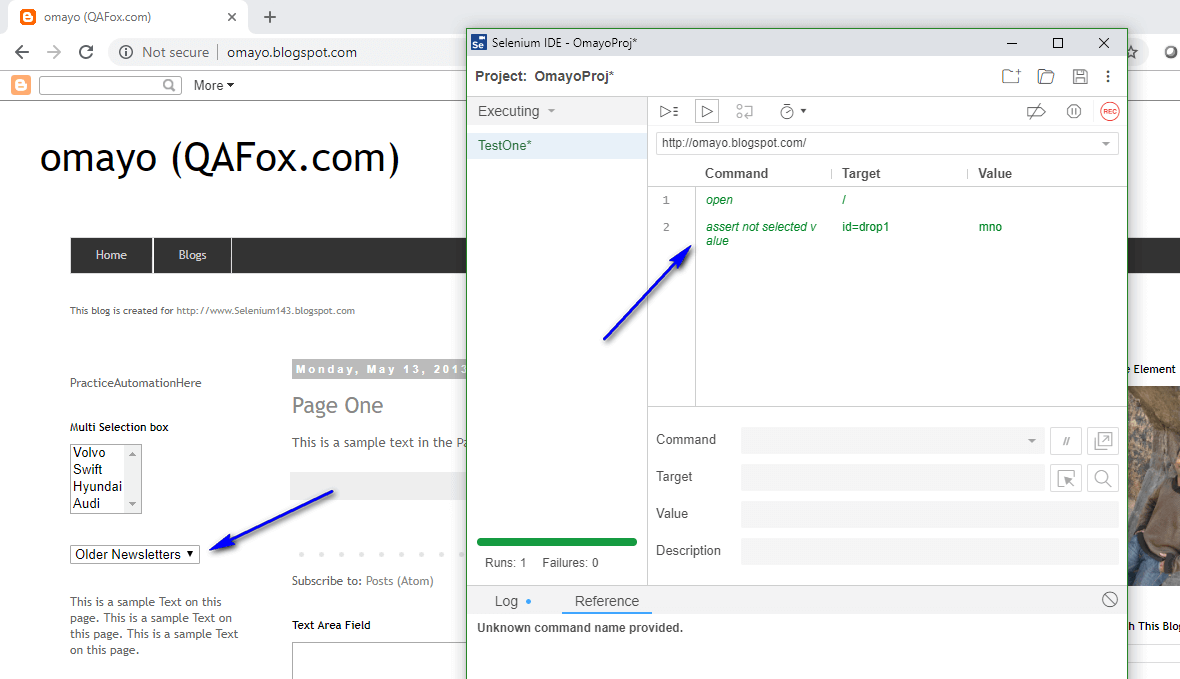Start recording with REC button
The height and width of the screenshot is (679, 1180).
(1109, 111)
